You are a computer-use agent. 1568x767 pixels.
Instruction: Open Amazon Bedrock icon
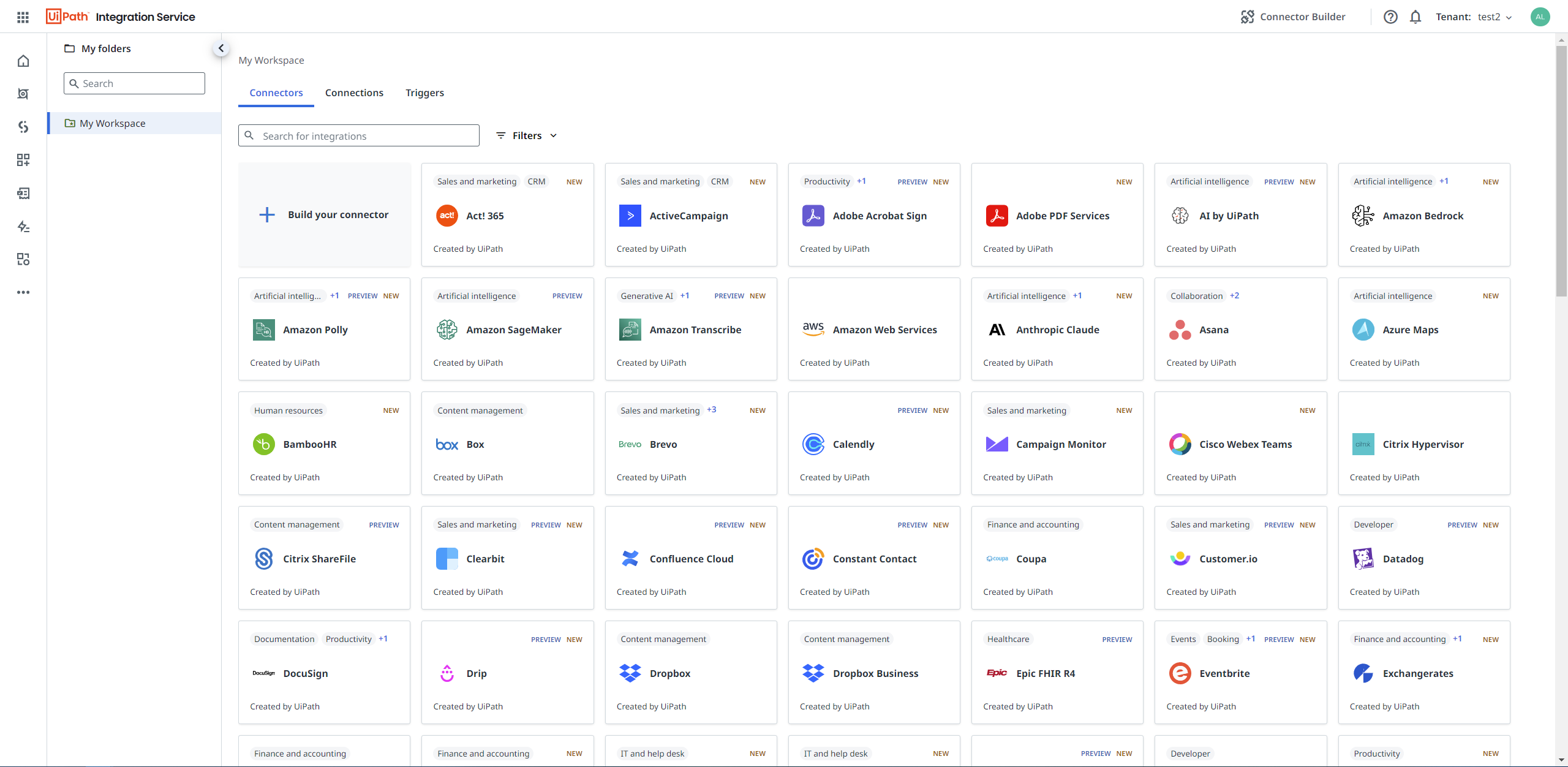tap(1363, 216)
